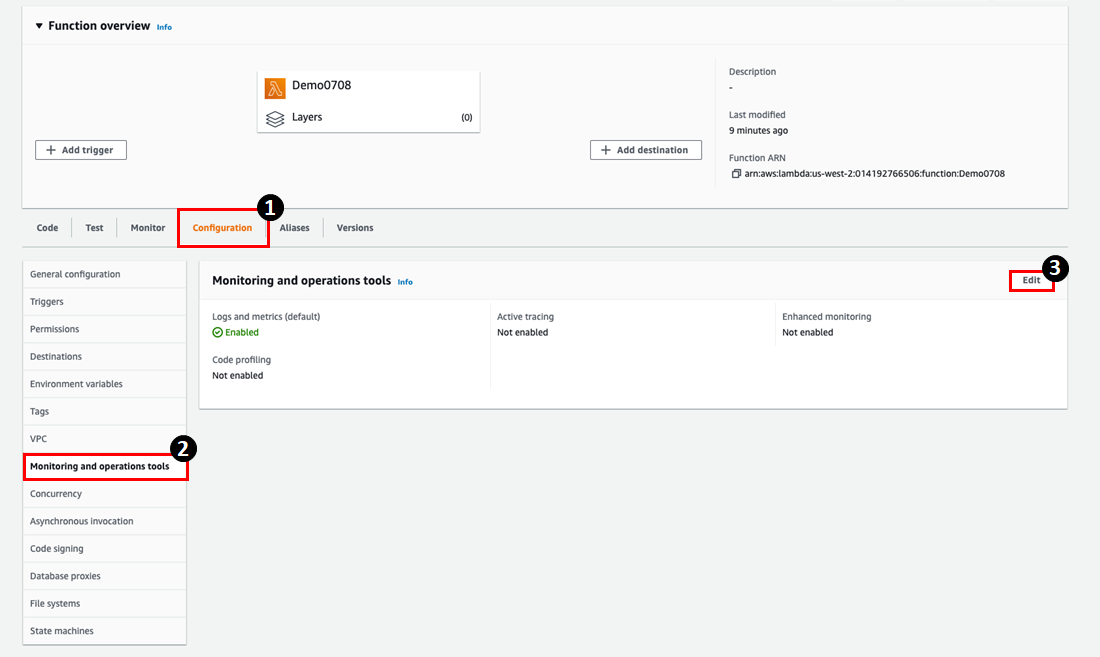
Task: Click the green Enabled status checkmark icon
Action: click(220, 331)
